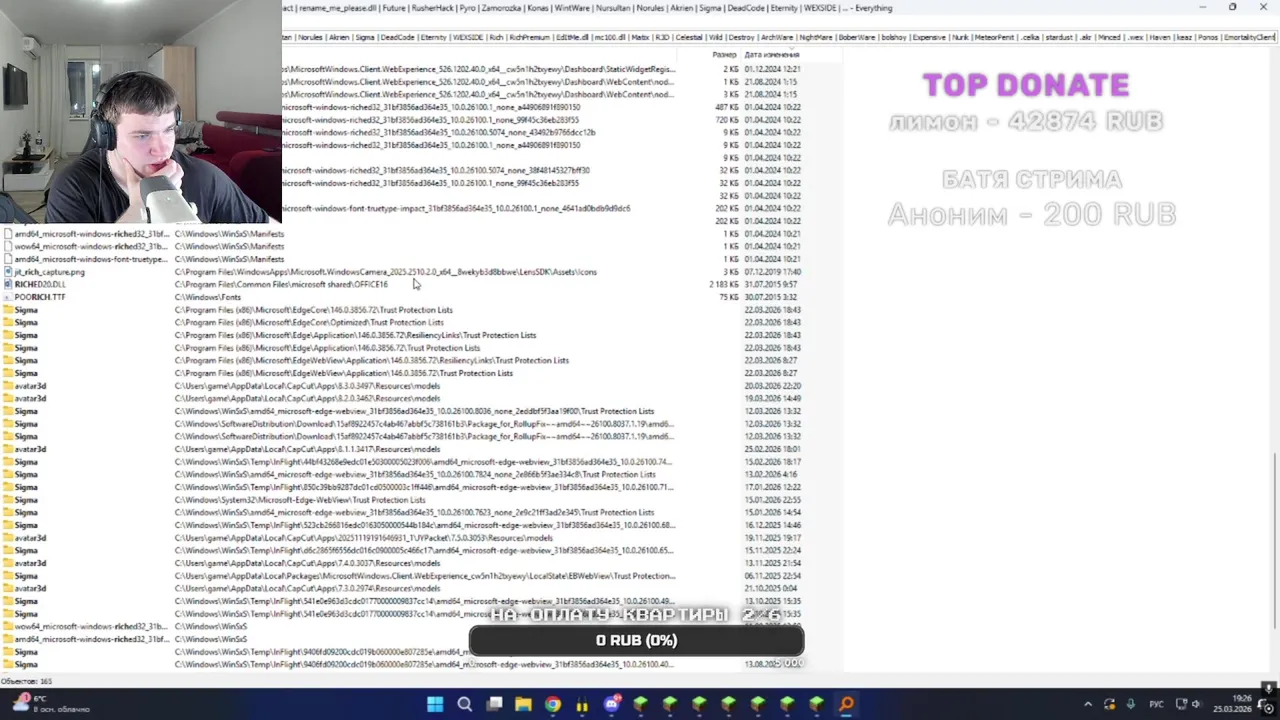
Task: Click status bar text Объектов: 365
Action: tap(26, 681)
